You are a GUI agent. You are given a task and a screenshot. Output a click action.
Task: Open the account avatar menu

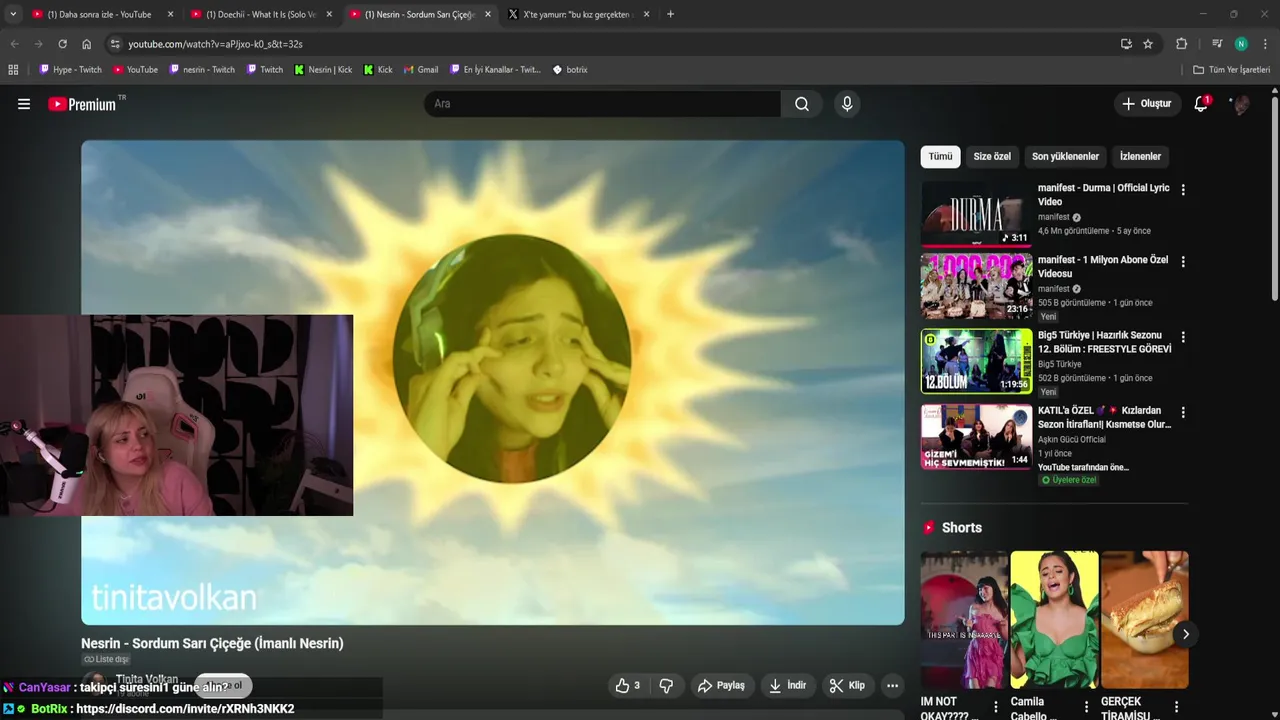tap(1240, 104)
